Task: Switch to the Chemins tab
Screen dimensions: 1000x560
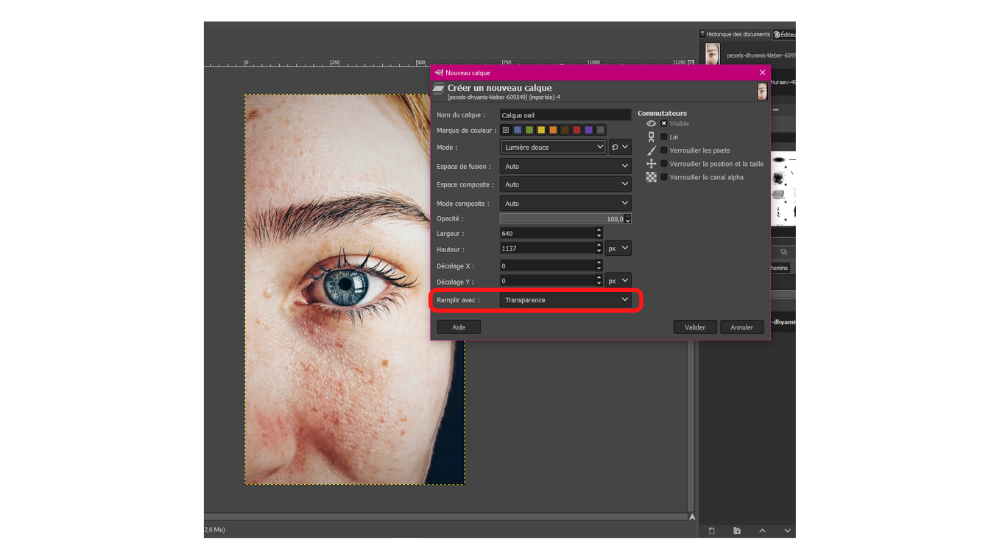Action: point(779,268)
